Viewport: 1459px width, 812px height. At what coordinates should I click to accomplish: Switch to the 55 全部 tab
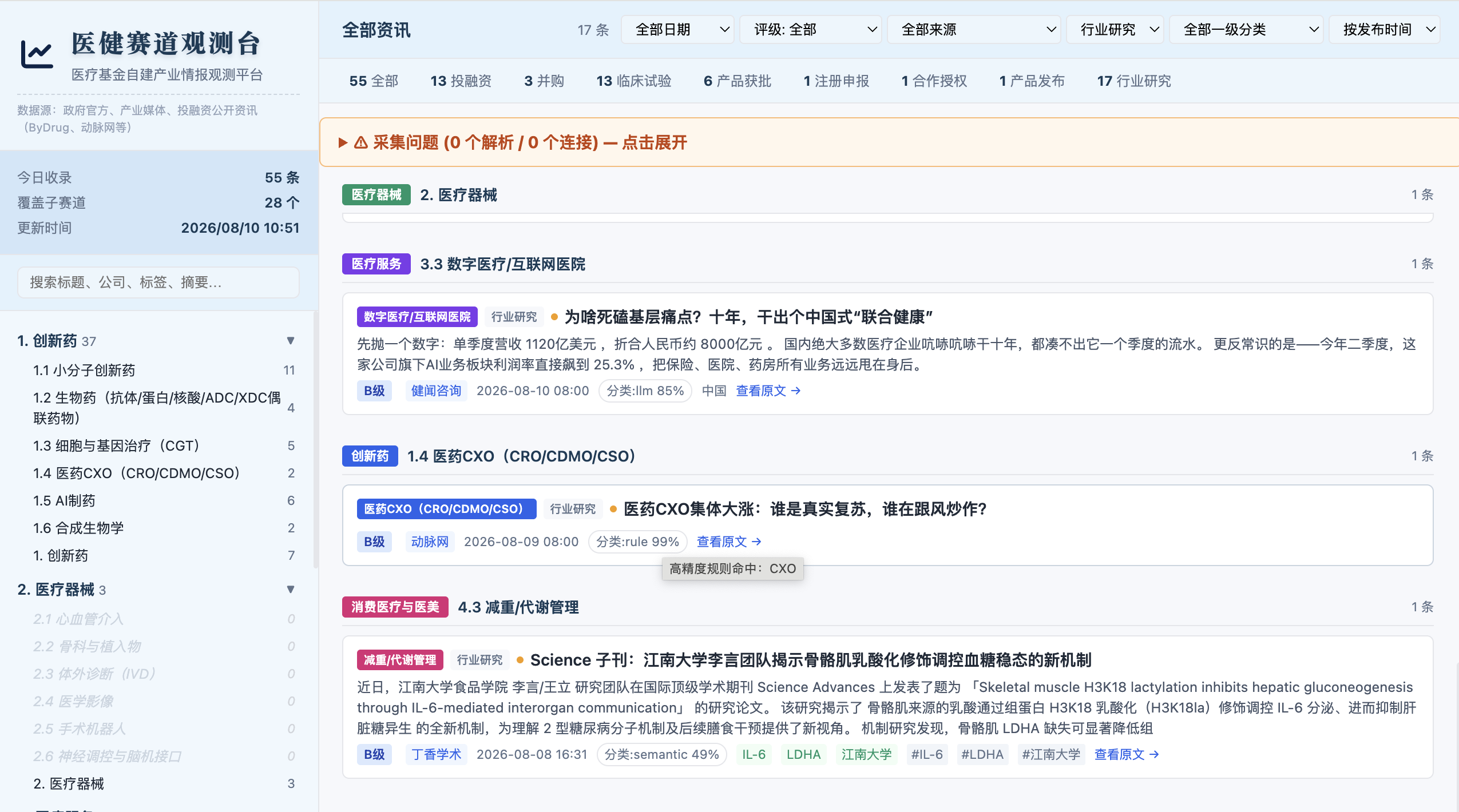(374, 81)
